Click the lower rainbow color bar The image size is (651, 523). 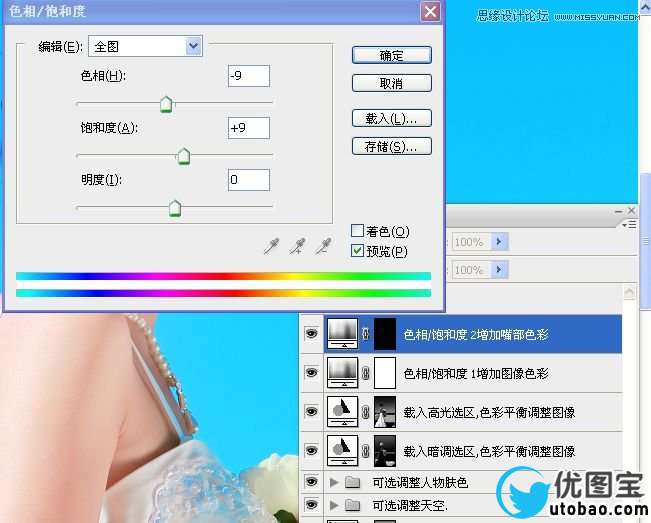[223, 293]
